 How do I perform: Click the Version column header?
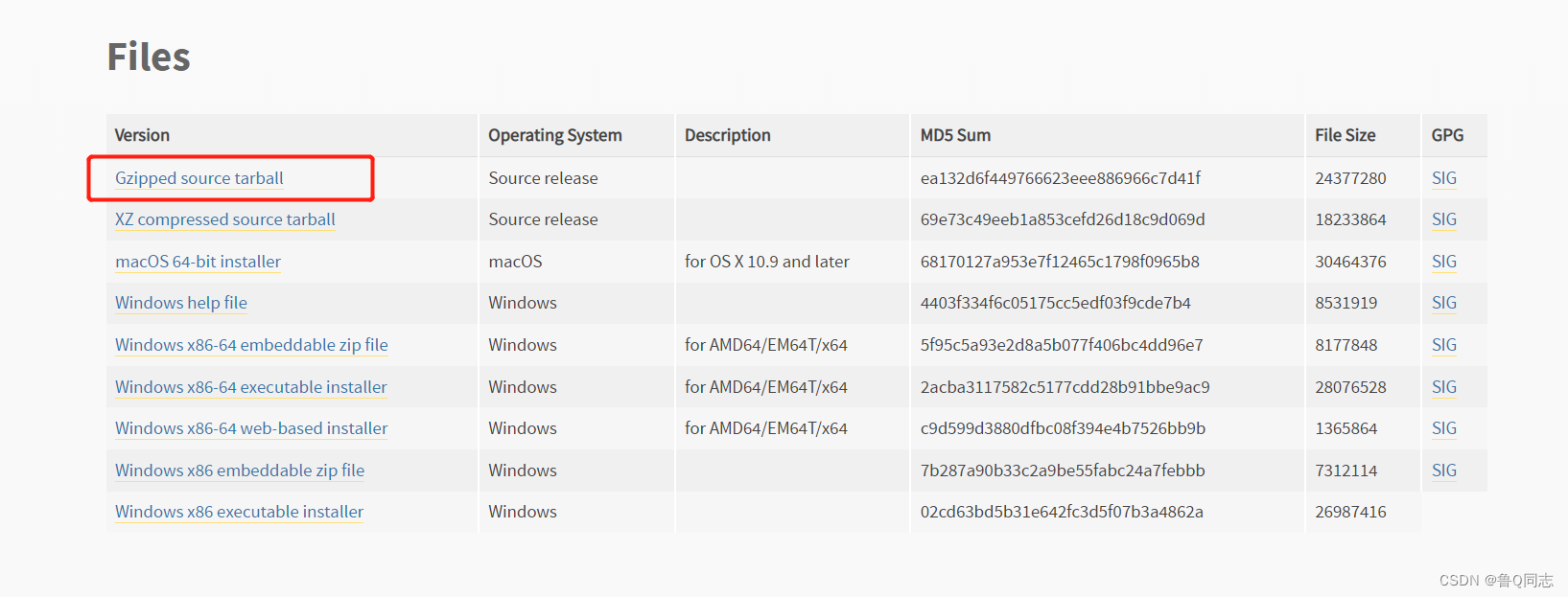(142, 135)
